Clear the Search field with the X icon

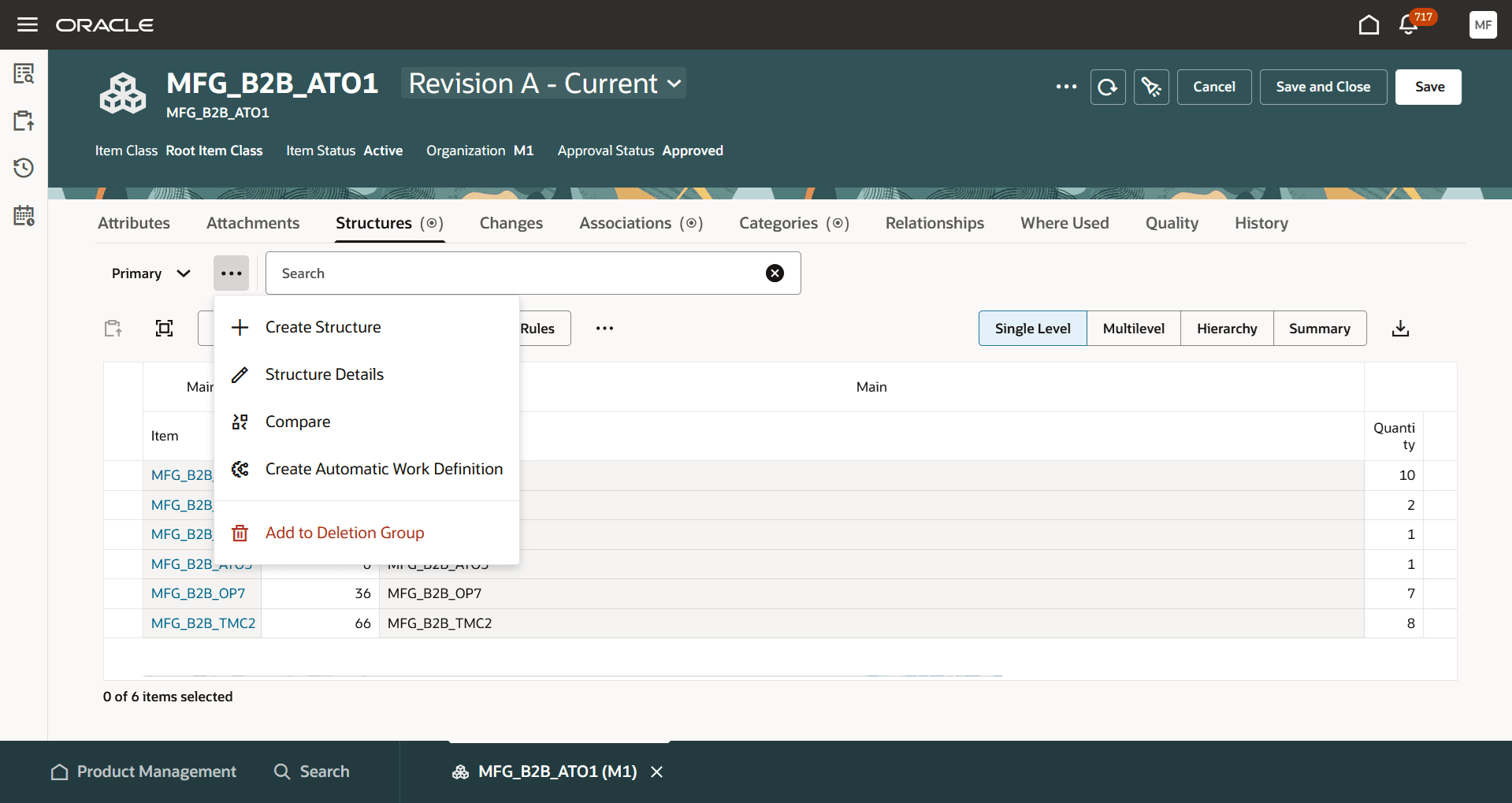coord(775,273)
